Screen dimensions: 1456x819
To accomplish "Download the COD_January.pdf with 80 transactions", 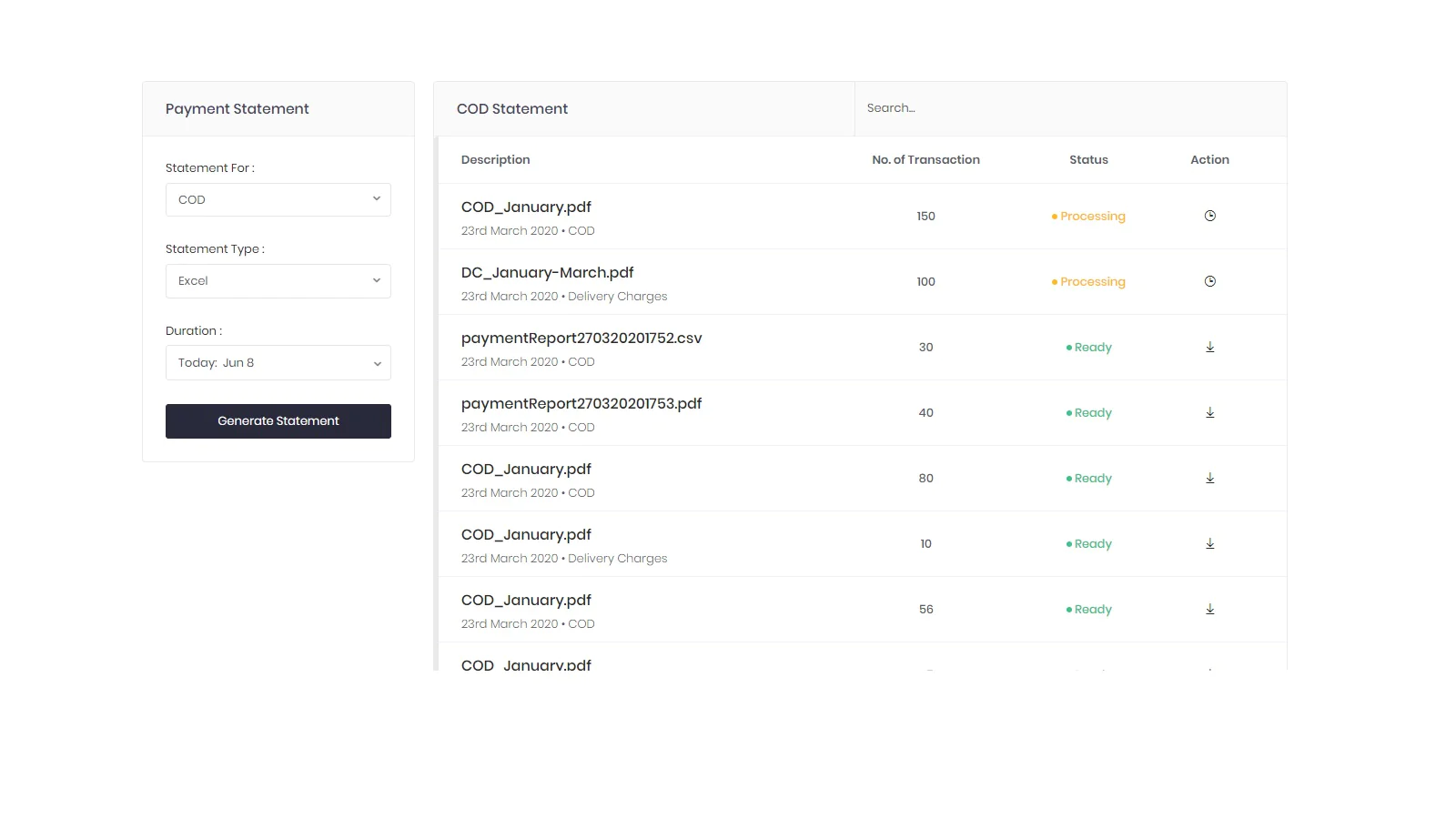I will point(1209,478).
